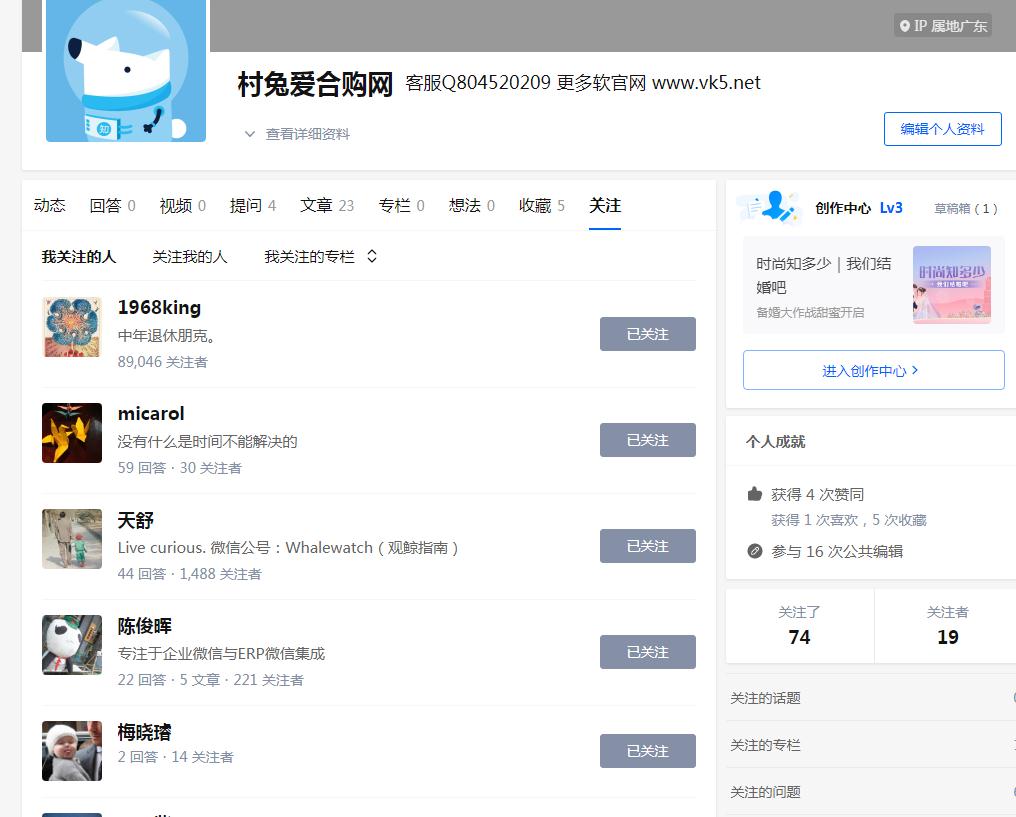Open 陈俊晖's panda avatar

72,645
